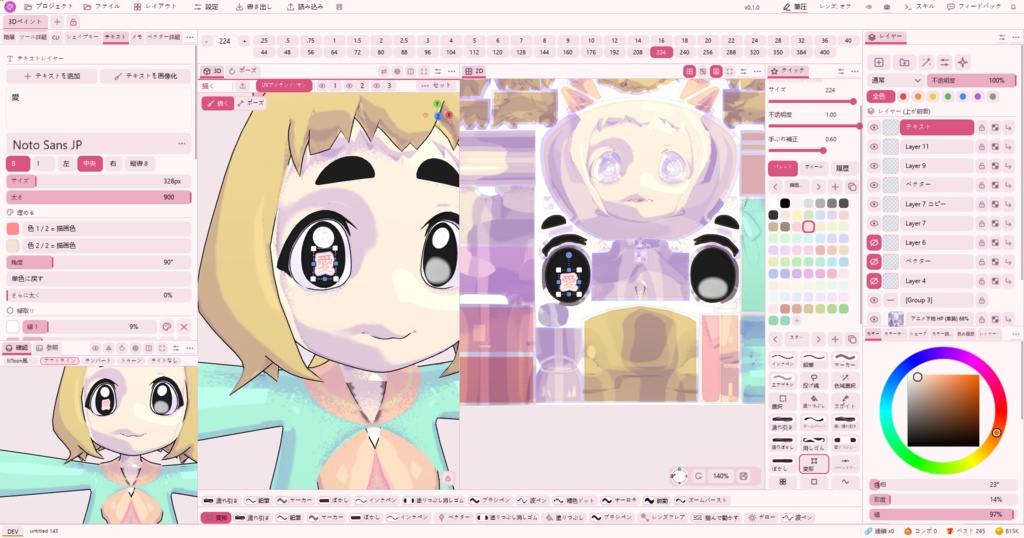This screenshot has height=538, width=1024.
Task: Hide the テキスト layer
Action: [x=874, y=128]
